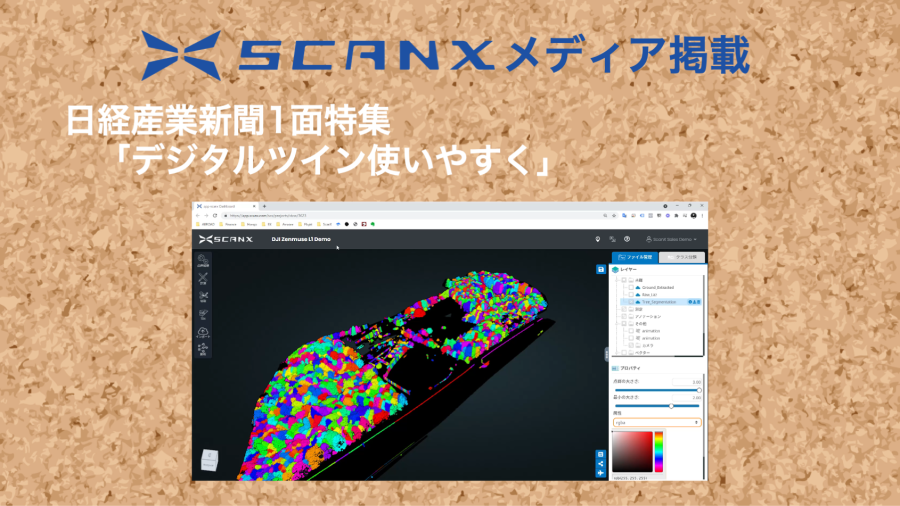The height and width of the screenshot is (506, 900).
Task: Click the table view icon at viewport bottom-right
Action: coord(600,454)
